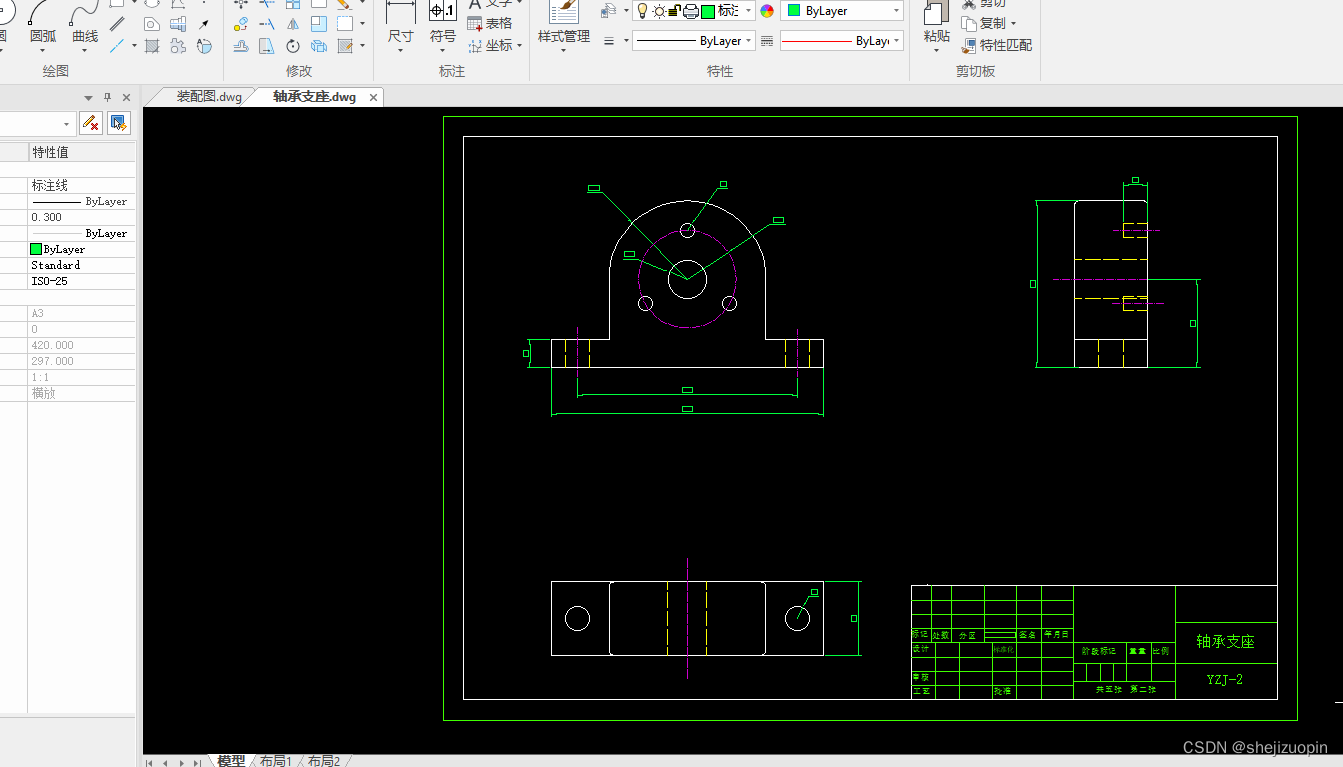Screen dimensions: 1343x767
Task: Click the 特性值 column header
Action: coord(50,152)
